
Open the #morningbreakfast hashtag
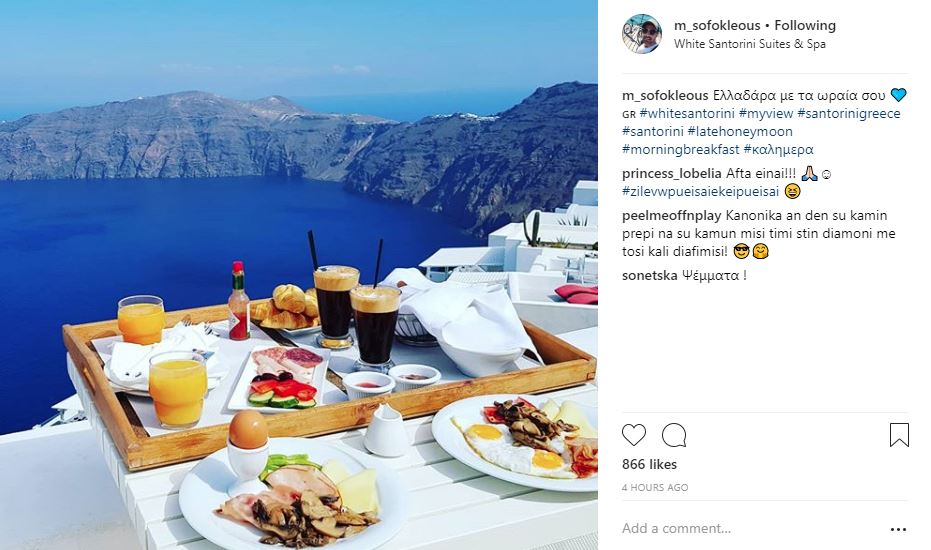click(x=680, y=150)
